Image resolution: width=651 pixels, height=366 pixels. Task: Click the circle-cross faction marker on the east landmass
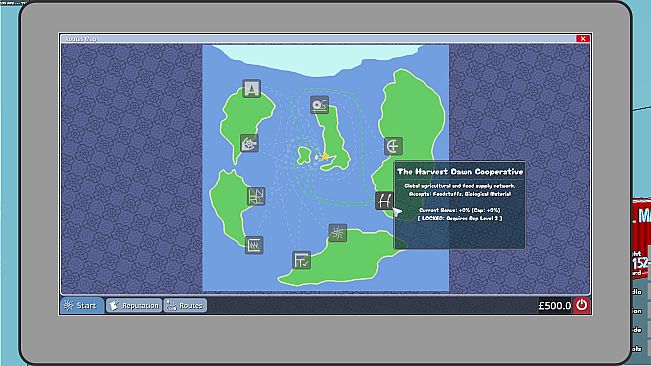393,146
